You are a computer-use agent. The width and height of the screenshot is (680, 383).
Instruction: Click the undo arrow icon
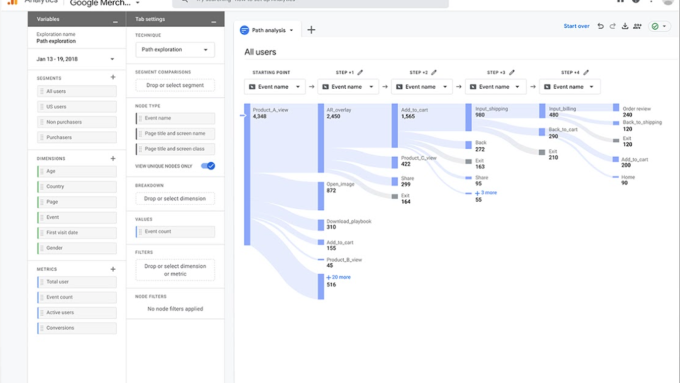coord(601,26)
